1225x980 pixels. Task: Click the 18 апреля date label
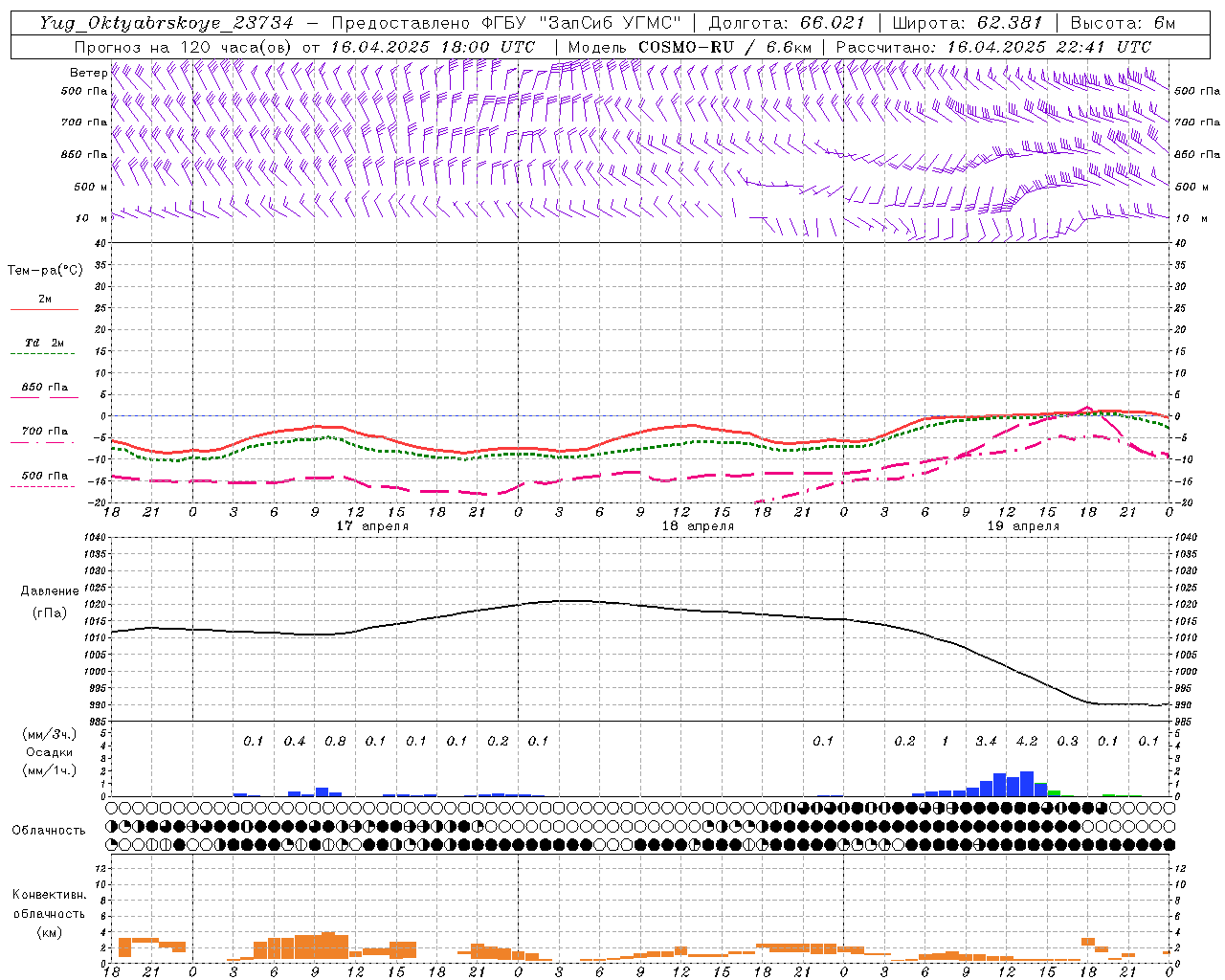point(698,526)
